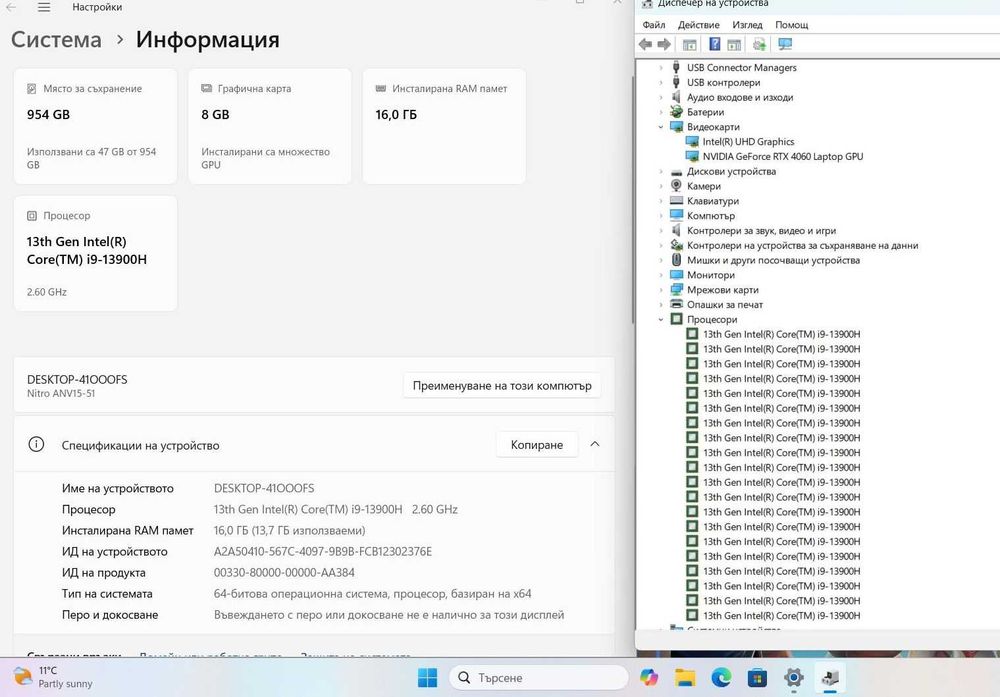
Task: Click DESKTOP-41OOOFS name in specs row
Action: [x=264, y=488]
